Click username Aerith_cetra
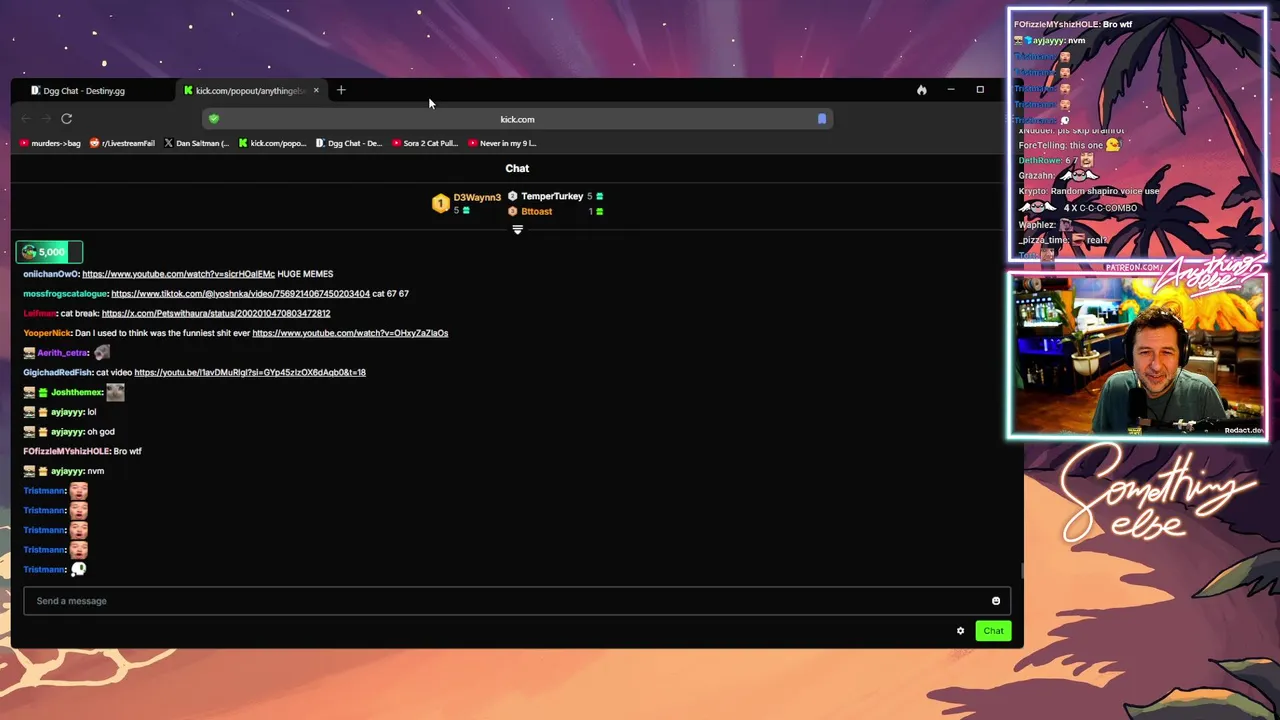The width and height of the screenshot is (1280, 720). 62,353
